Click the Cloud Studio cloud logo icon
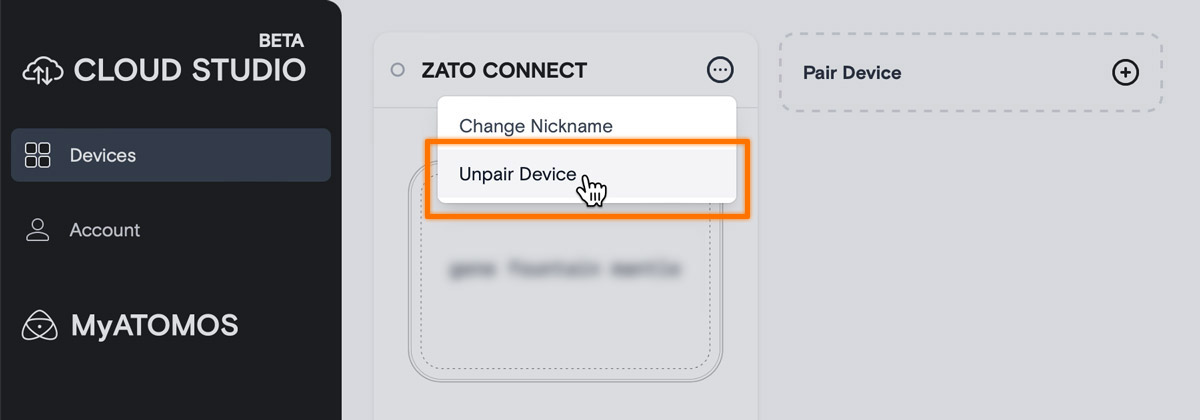This screenshot has width=1200, height=420. pos(43,70)
